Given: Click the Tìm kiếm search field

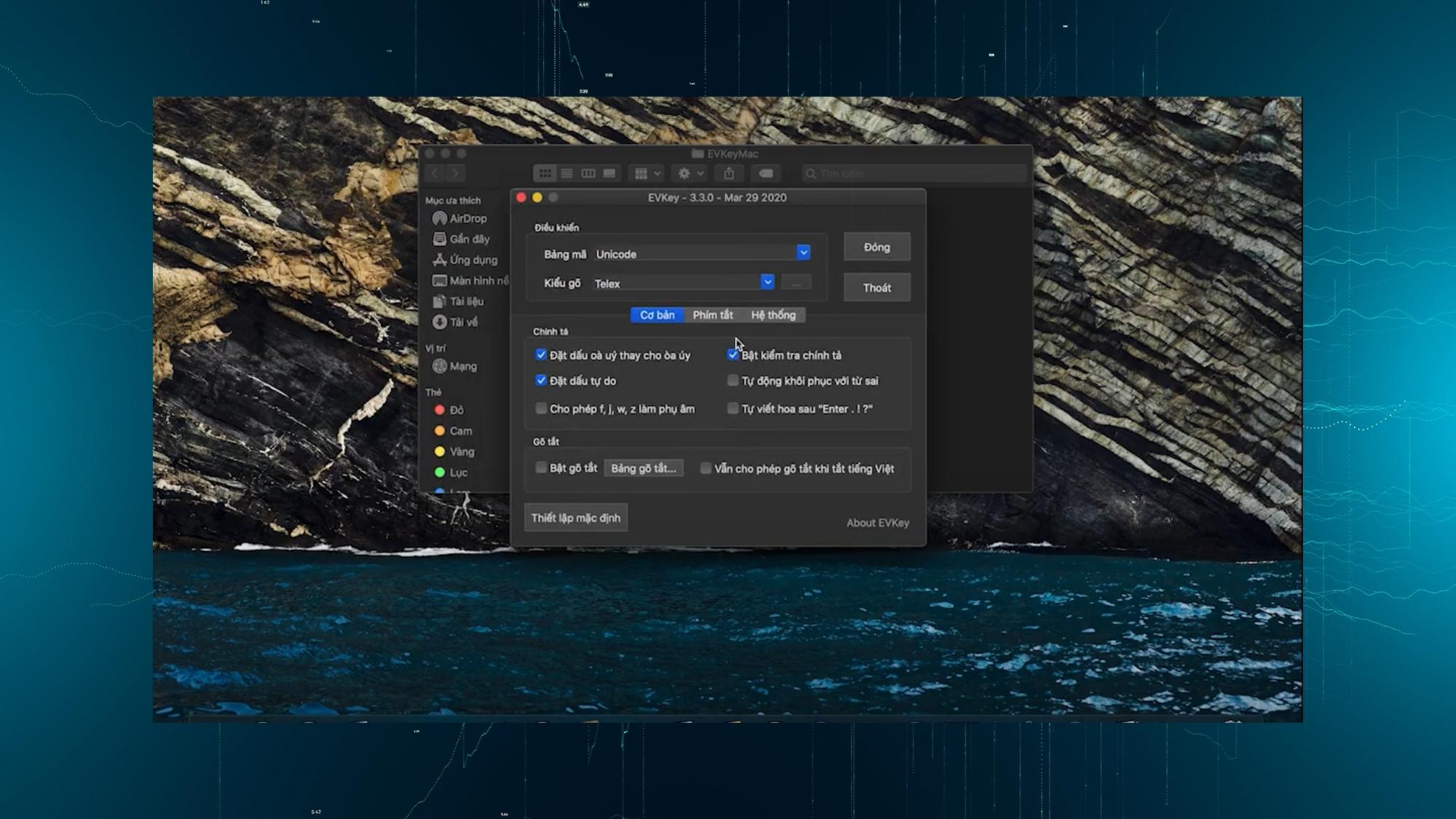Looking at the screenshot, I should 912,173.
